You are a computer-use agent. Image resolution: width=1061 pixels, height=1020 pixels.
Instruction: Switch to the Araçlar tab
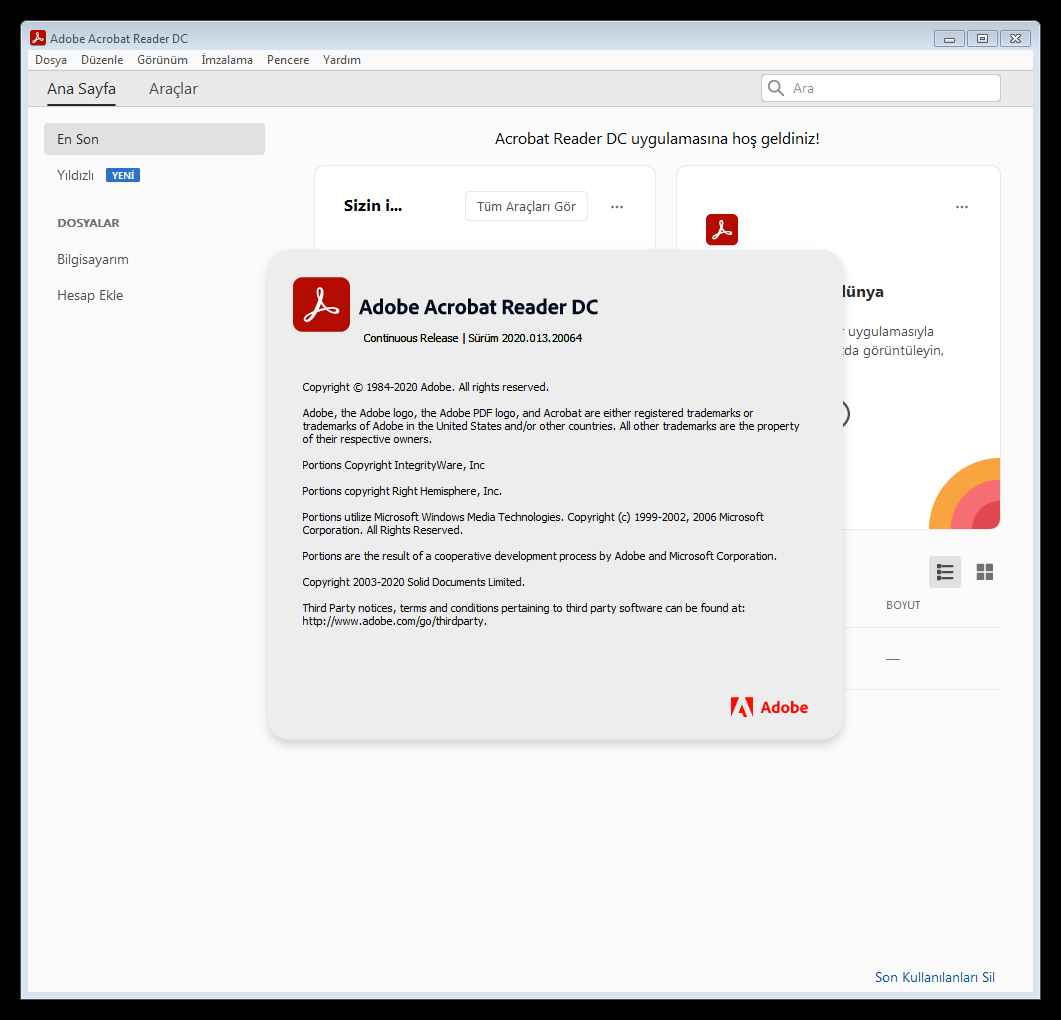click(x=173, y=89)
